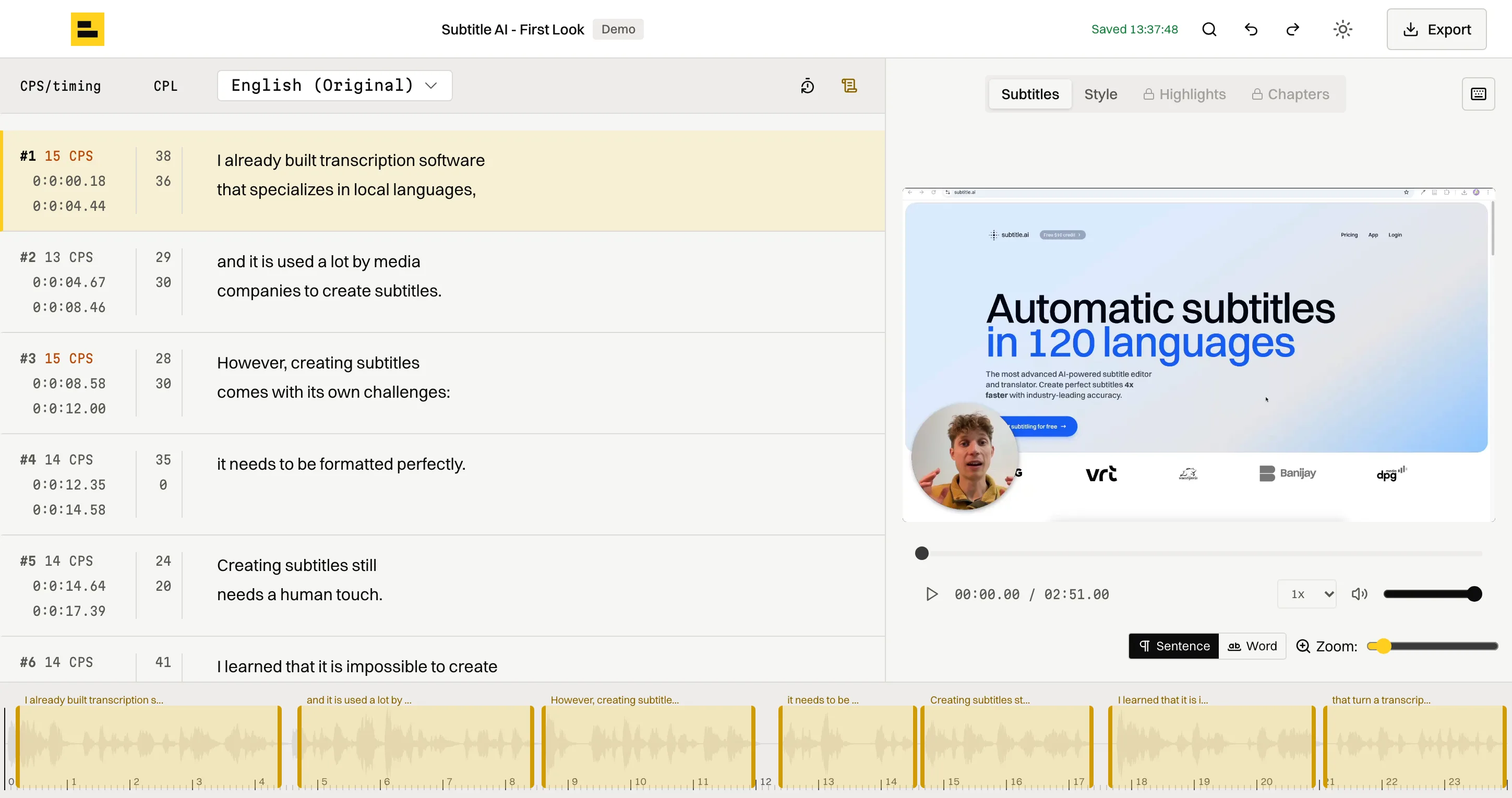
Task: Click the Export button
Action: (1436, 29)
